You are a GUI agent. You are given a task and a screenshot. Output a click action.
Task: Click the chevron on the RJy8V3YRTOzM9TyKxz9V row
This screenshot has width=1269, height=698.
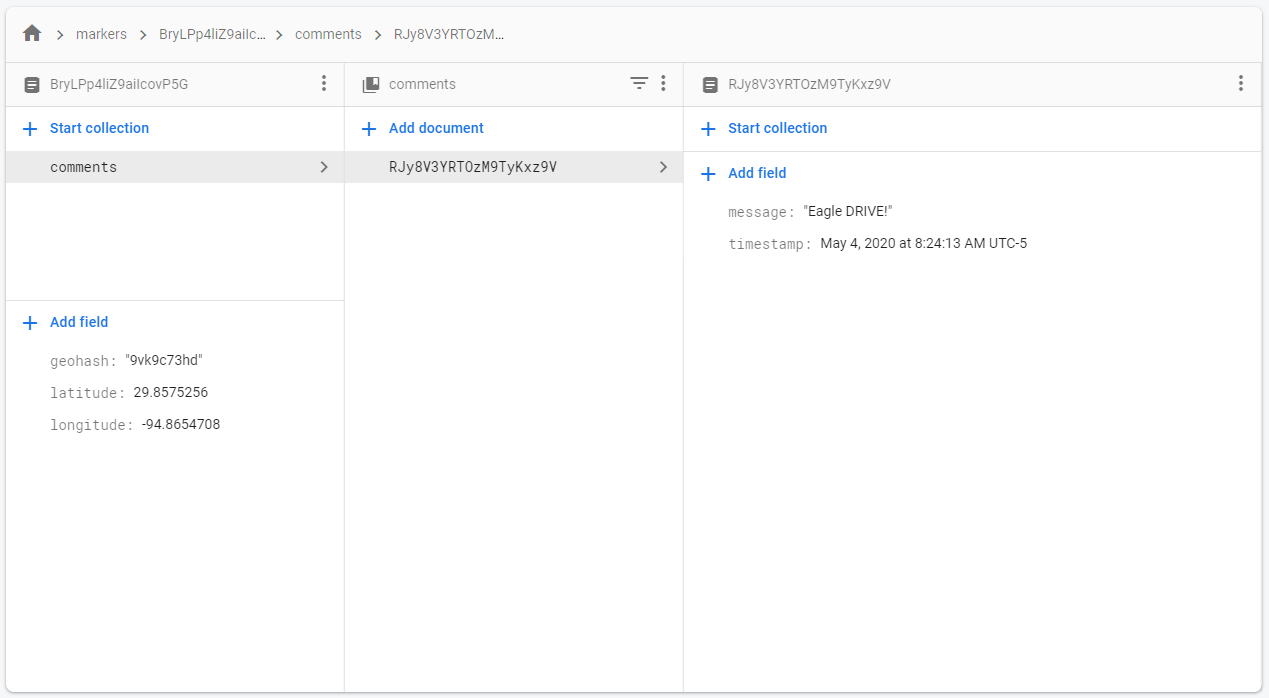[663, 167]
